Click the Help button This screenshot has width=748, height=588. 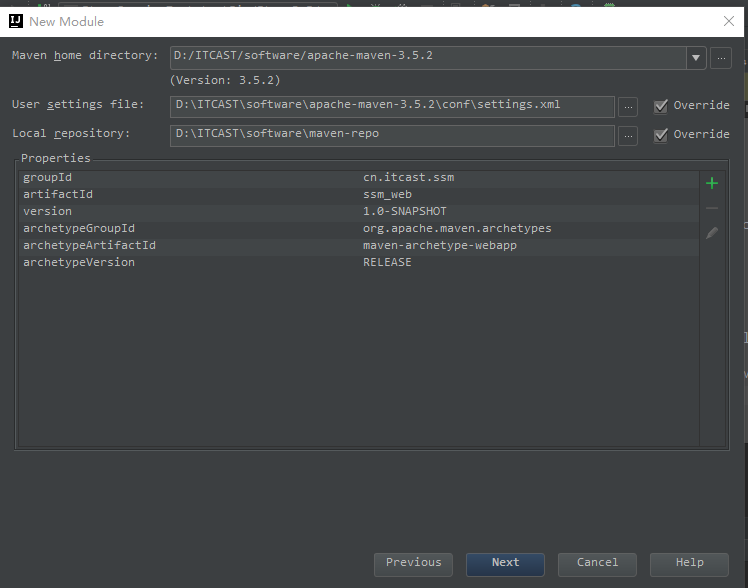point(689,565)
